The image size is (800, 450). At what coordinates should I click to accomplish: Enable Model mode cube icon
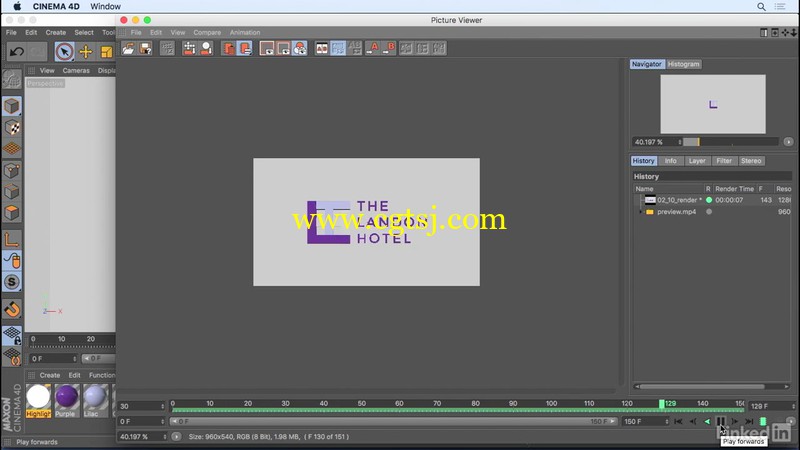[12, 106]
